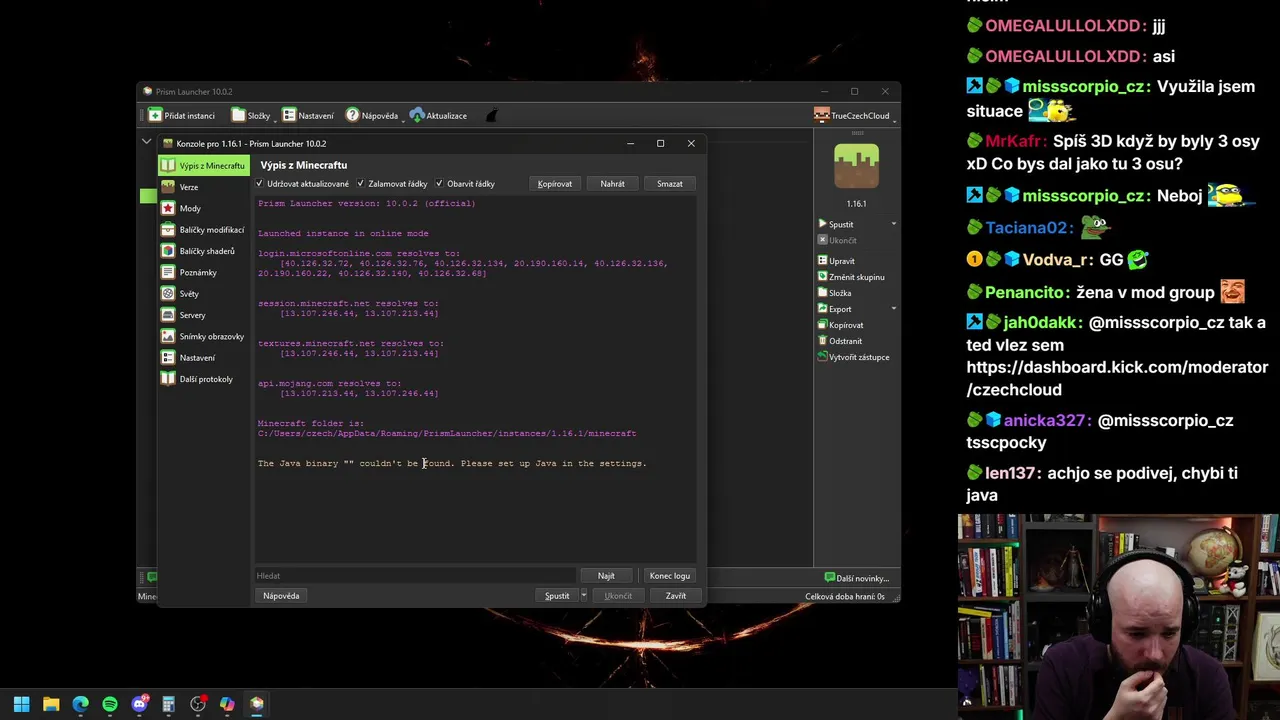The image size is (1280, 720).
Task: Click the Minecraft folder path line
Action: click(x=447, y=433)
